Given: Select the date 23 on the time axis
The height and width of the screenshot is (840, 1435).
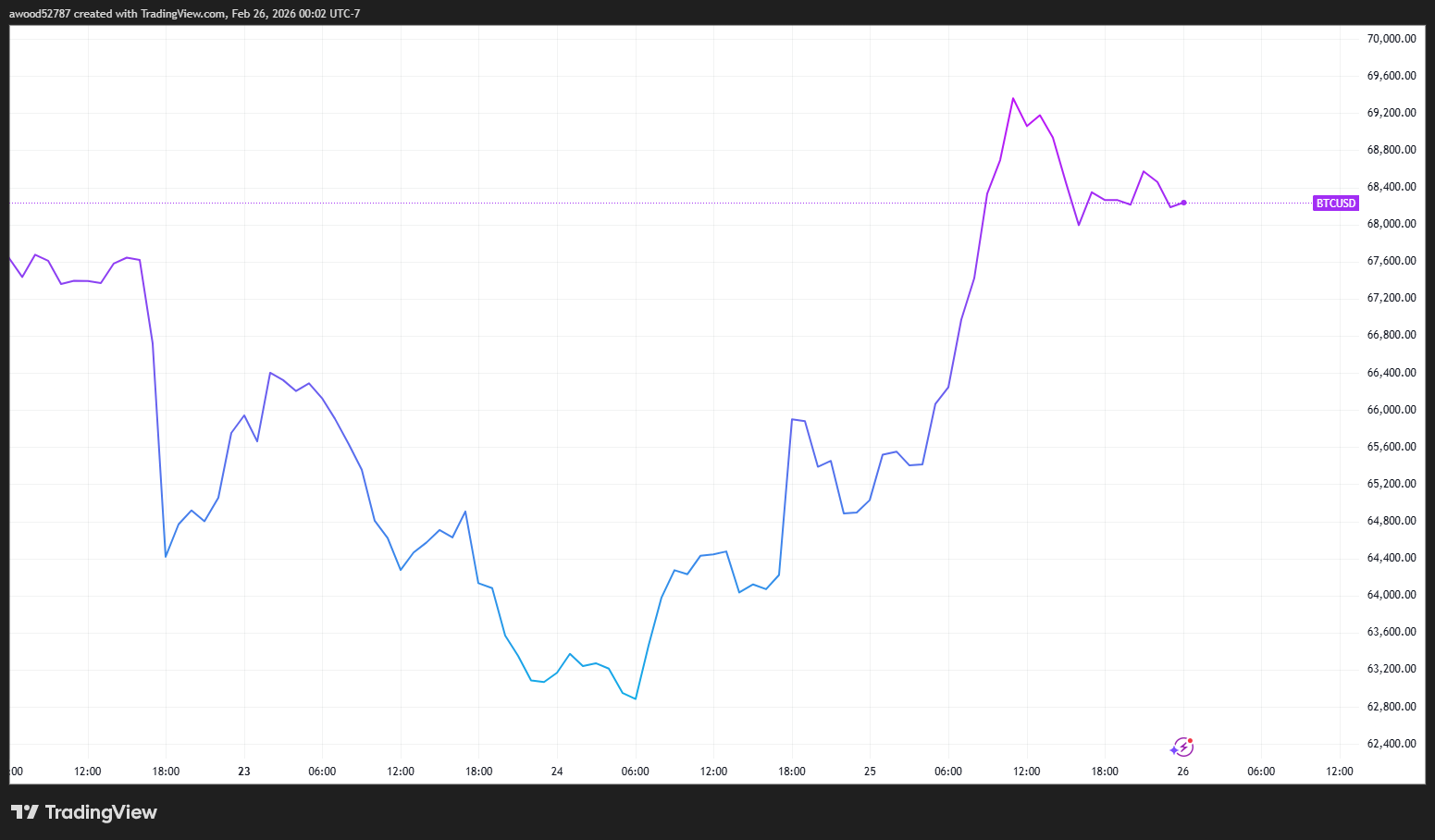Looking at the screenshot, I should click(x=243, y=771).
